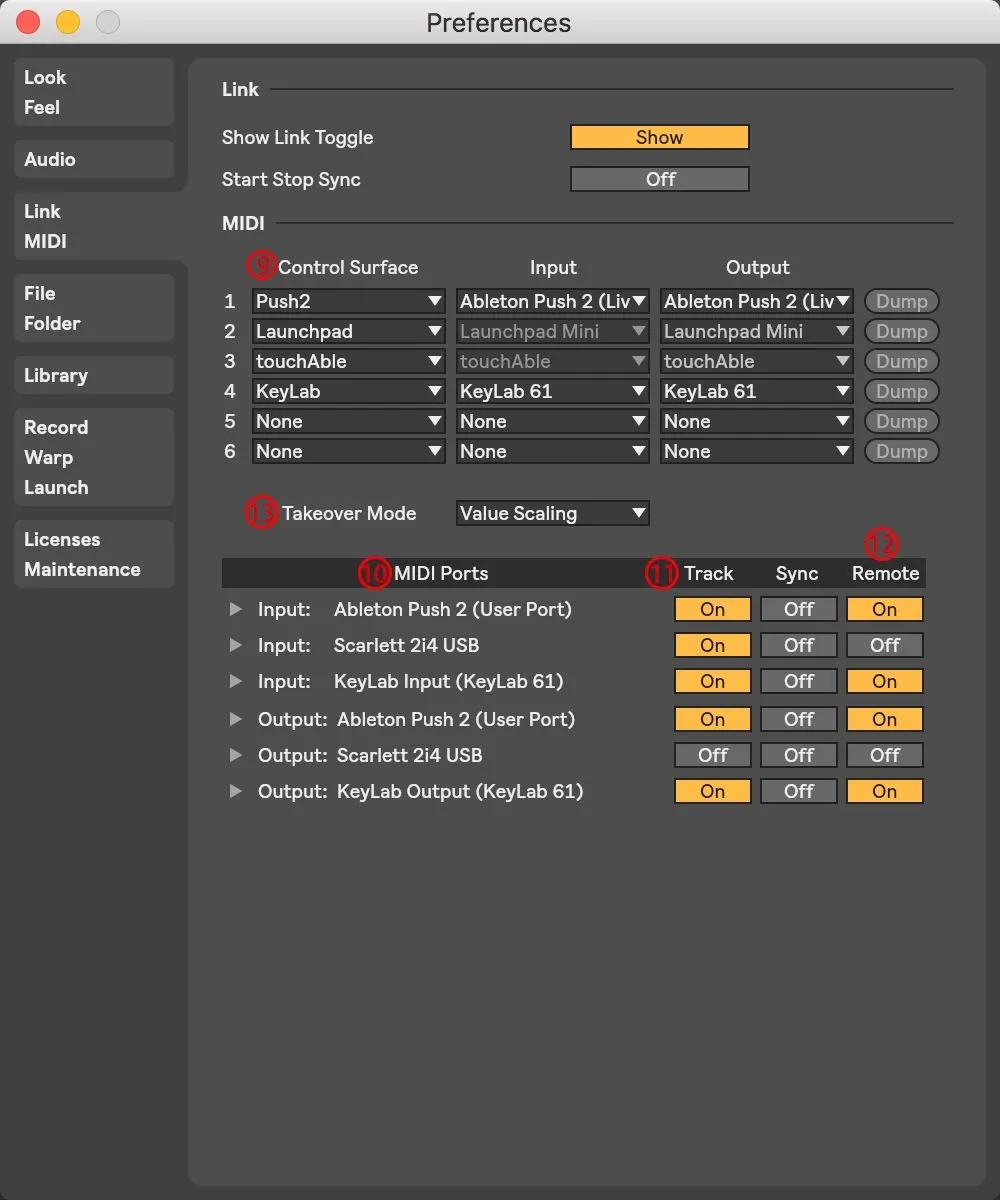Open Output dropdown for row 1 Ableton Push 2
1000x1200 pixels.
pos(757,301)
